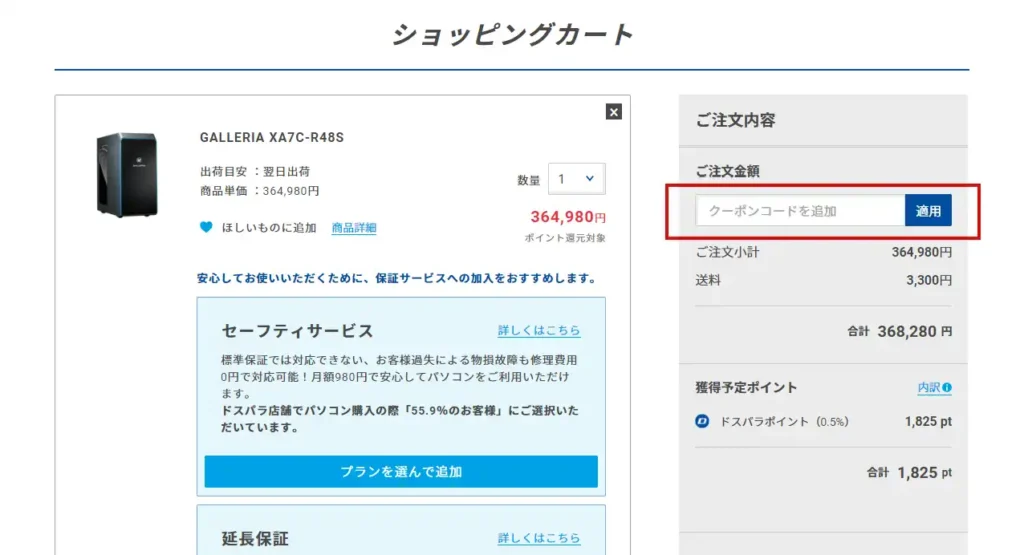Click the blue Dospara point D icon
The image size is (1024, 555).
pyautogui.click(x=702, y=422)
